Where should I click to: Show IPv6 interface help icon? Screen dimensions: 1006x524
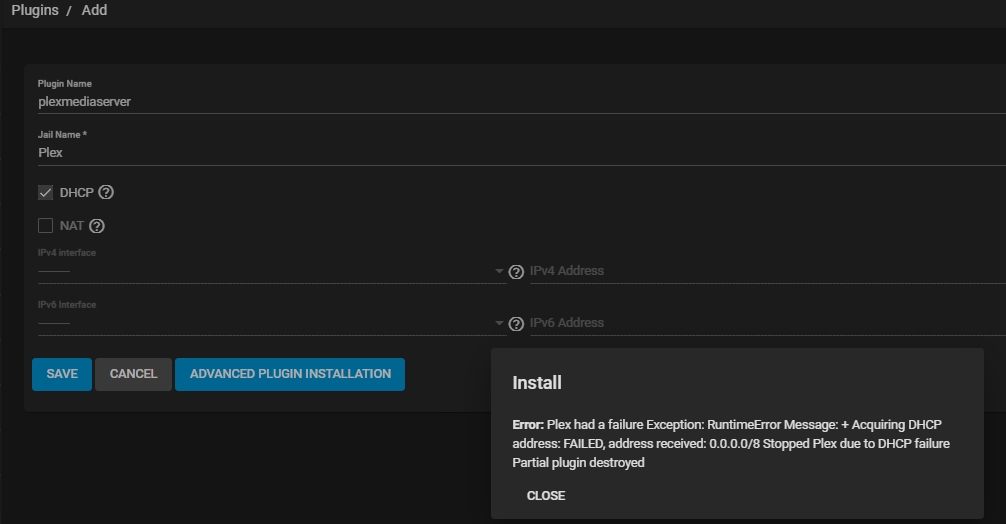coord(516,324)
